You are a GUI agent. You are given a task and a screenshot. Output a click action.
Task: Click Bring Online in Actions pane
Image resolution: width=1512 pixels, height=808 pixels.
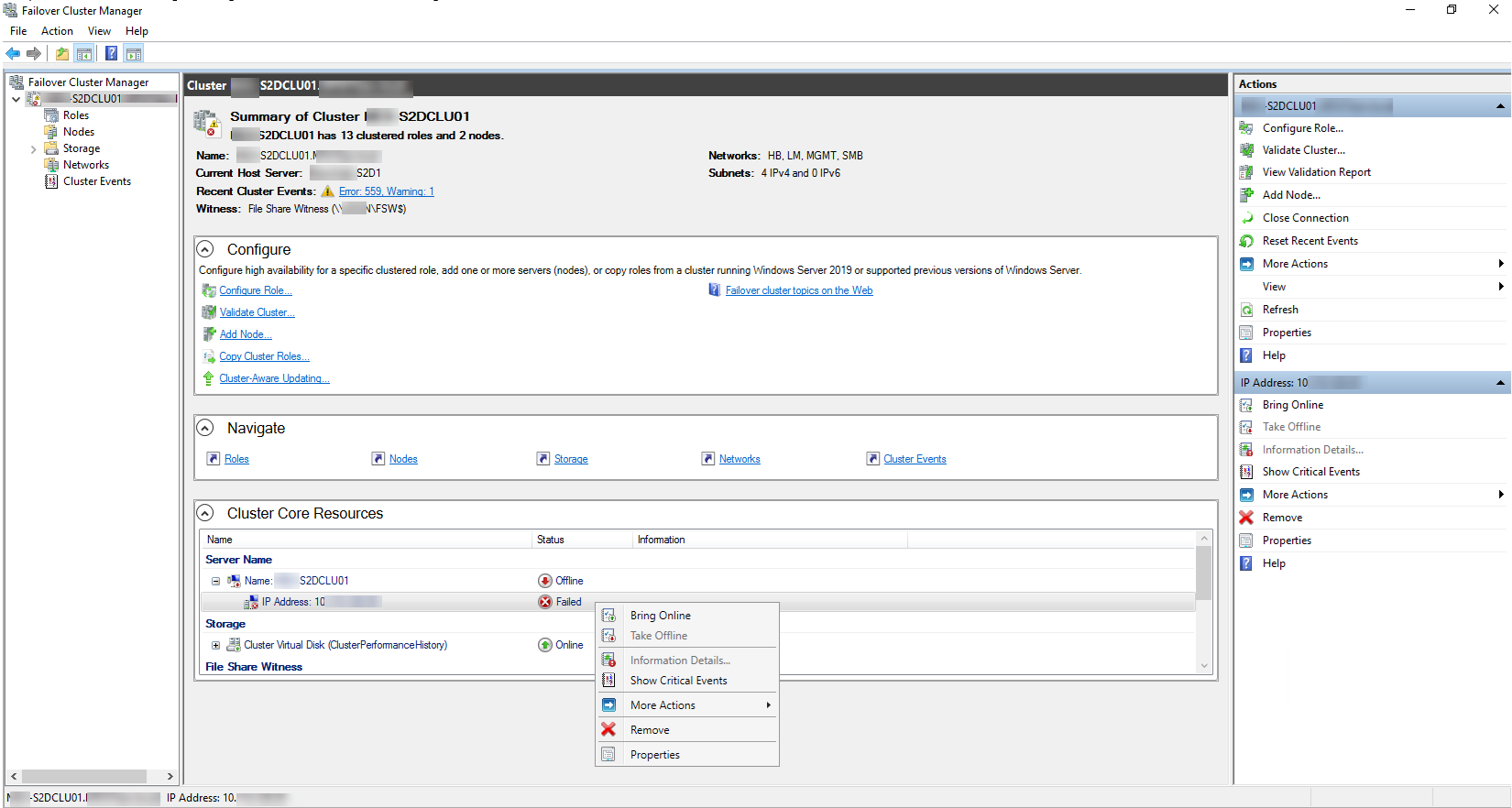(x=1292, y=405)
